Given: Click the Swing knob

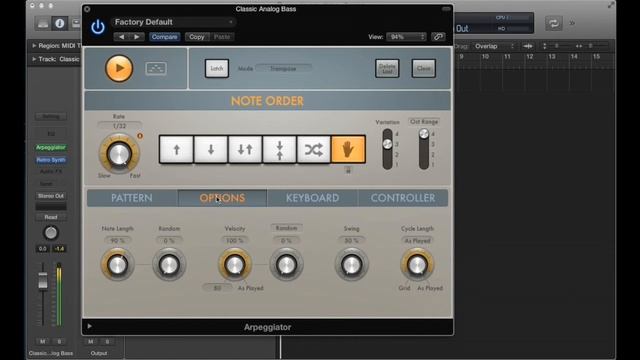Looking at the screenshot, I should 351,265.
